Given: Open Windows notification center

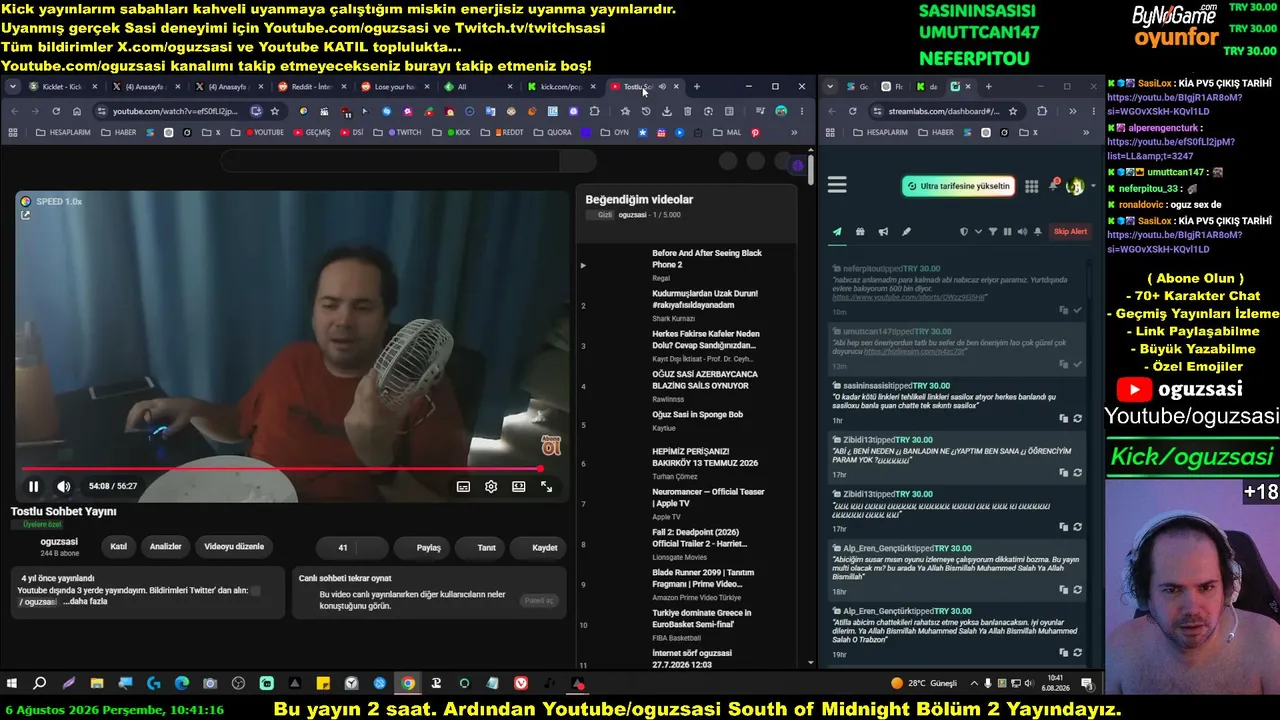Looking at the screenshot, I should tap(1087, 684).
